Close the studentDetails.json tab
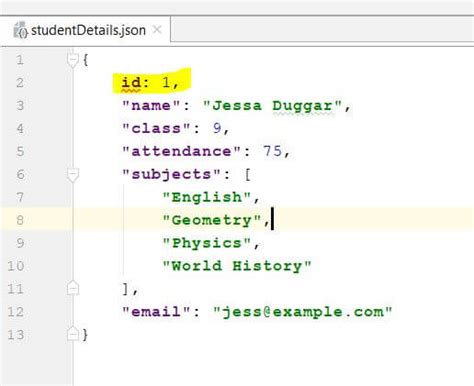This screenshot has height=386, width=474. click(157, 30)
